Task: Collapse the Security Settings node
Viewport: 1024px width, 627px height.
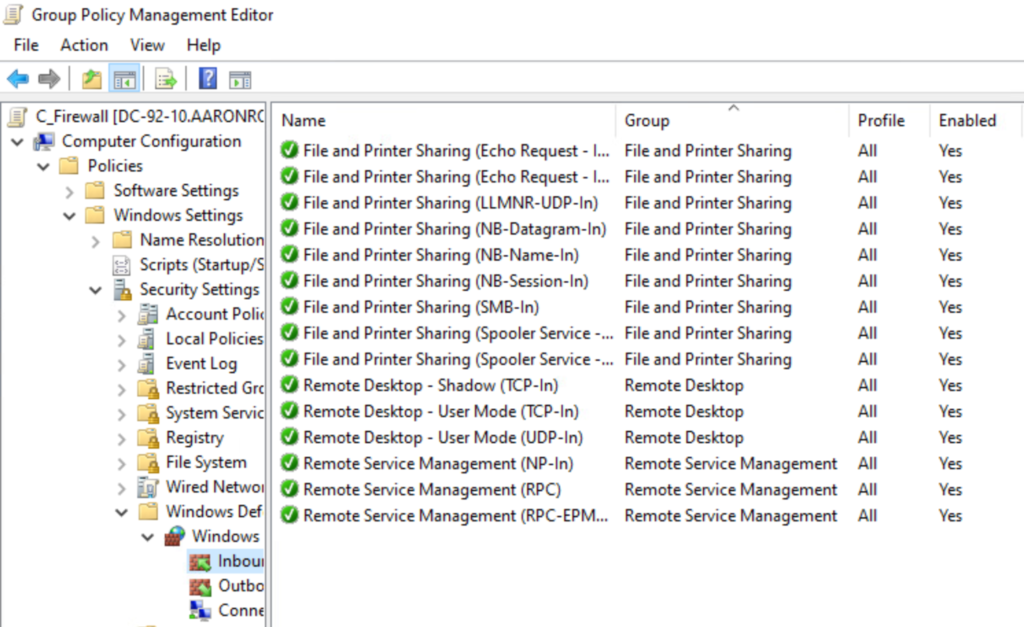Action: click(x=96, y=290)
